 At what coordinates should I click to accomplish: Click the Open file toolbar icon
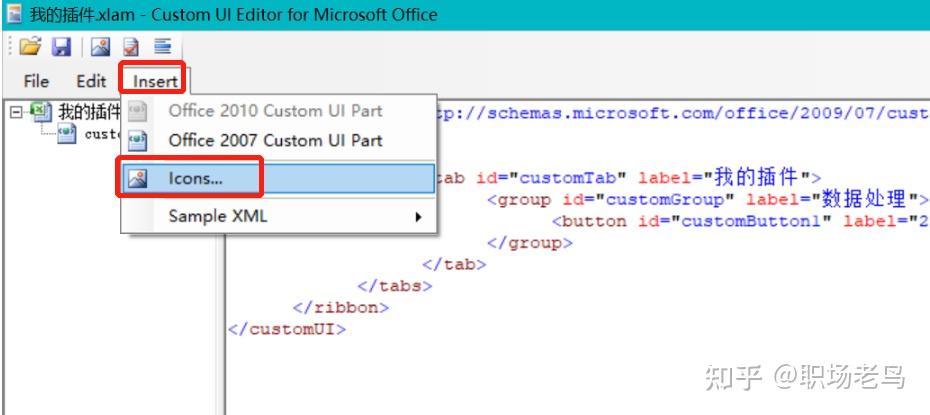pos(30,47)
